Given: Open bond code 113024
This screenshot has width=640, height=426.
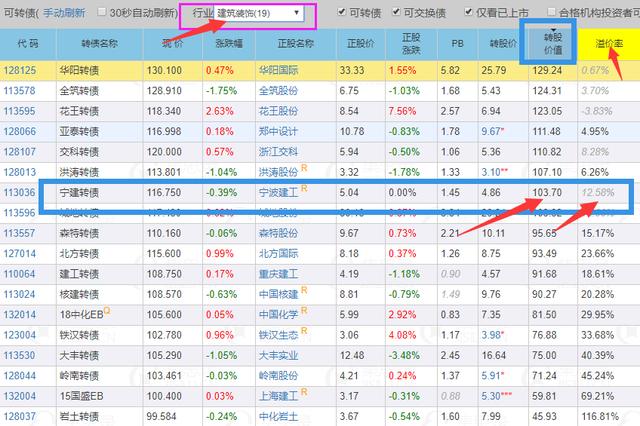Looking at the screenshot, I should pos(20,294).
